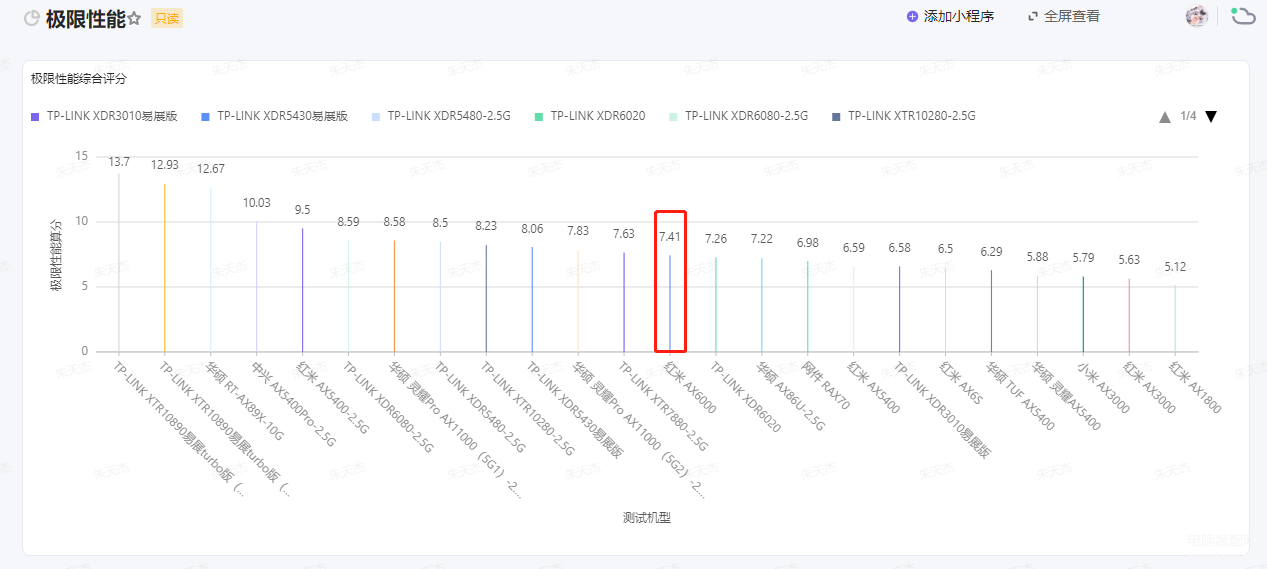
Task: Click the bar with value 6.98
Action: point(808,306)
